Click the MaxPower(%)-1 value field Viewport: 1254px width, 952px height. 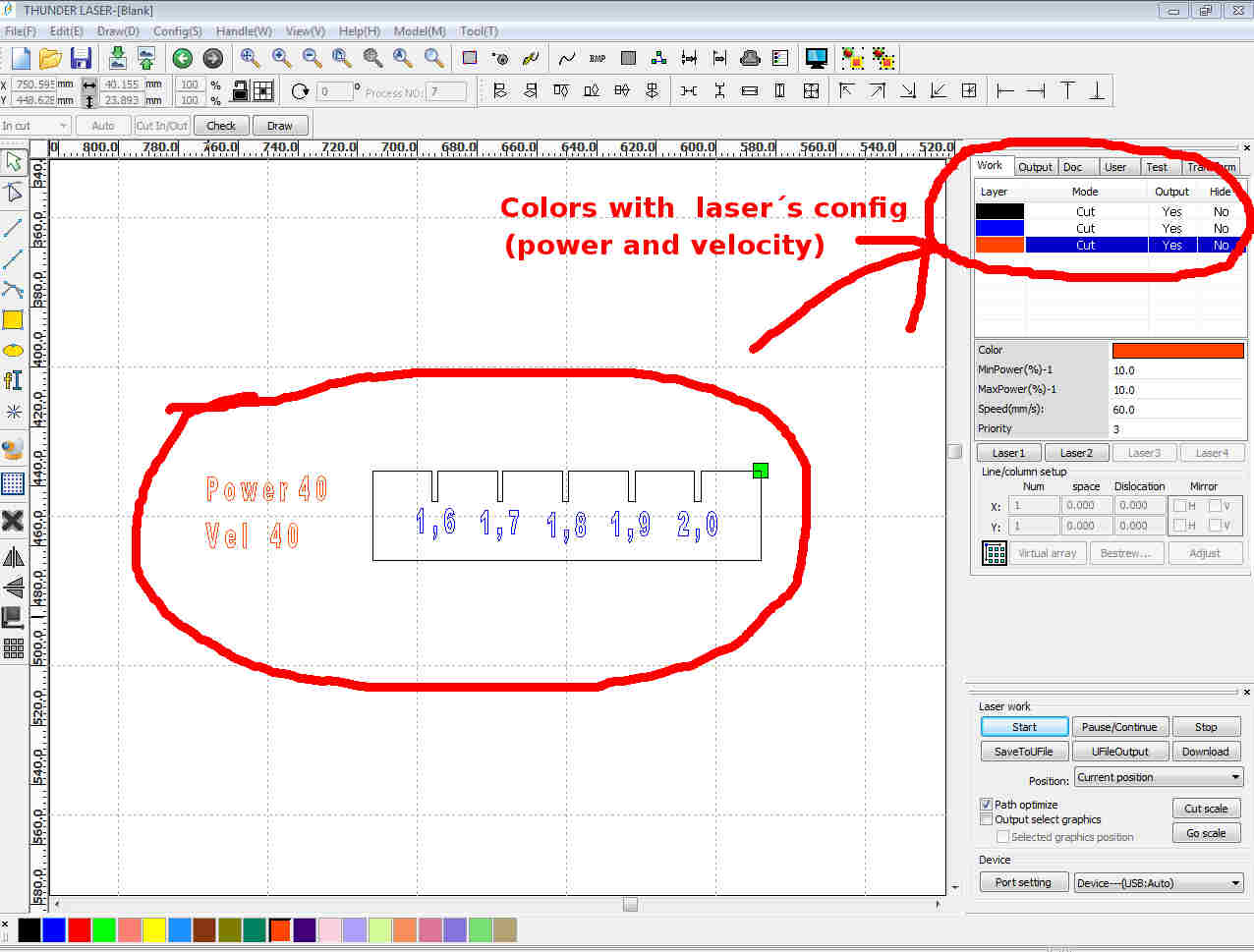coord(1177,389)
